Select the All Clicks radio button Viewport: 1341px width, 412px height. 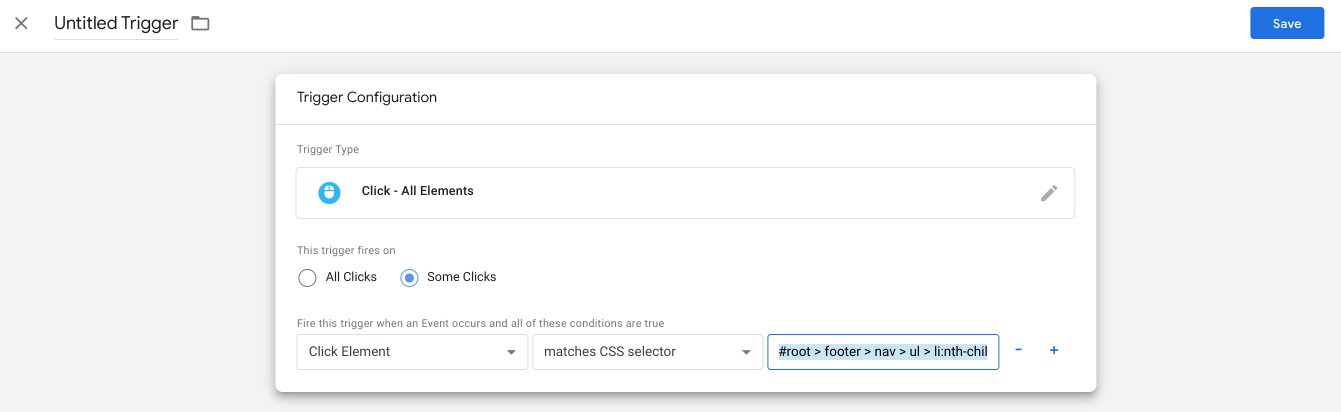click(308, 277)
